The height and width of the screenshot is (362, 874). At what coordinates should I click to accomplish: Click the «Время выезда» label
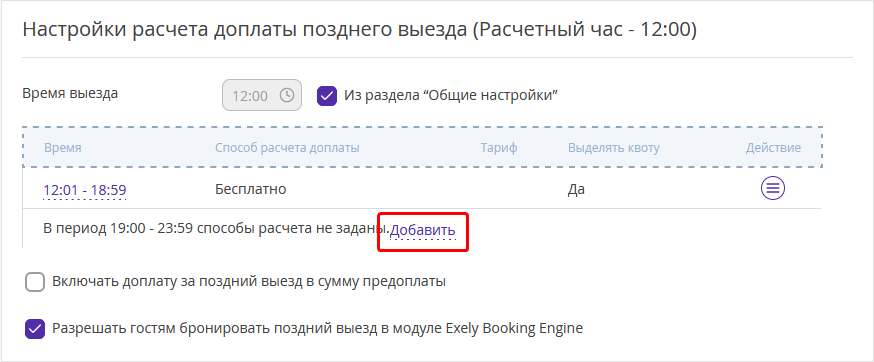click(70, 93)
